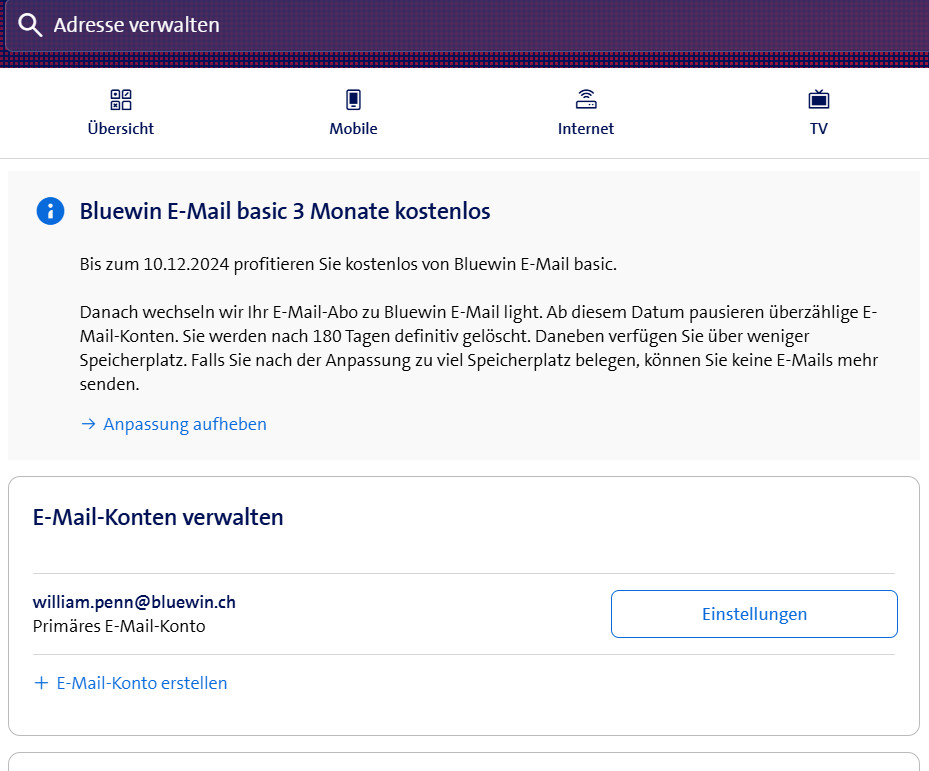Click the 'Primäres E-Mail-Konto' label
The height and width of the screenshot is (771, 929).
click(119, 627)
